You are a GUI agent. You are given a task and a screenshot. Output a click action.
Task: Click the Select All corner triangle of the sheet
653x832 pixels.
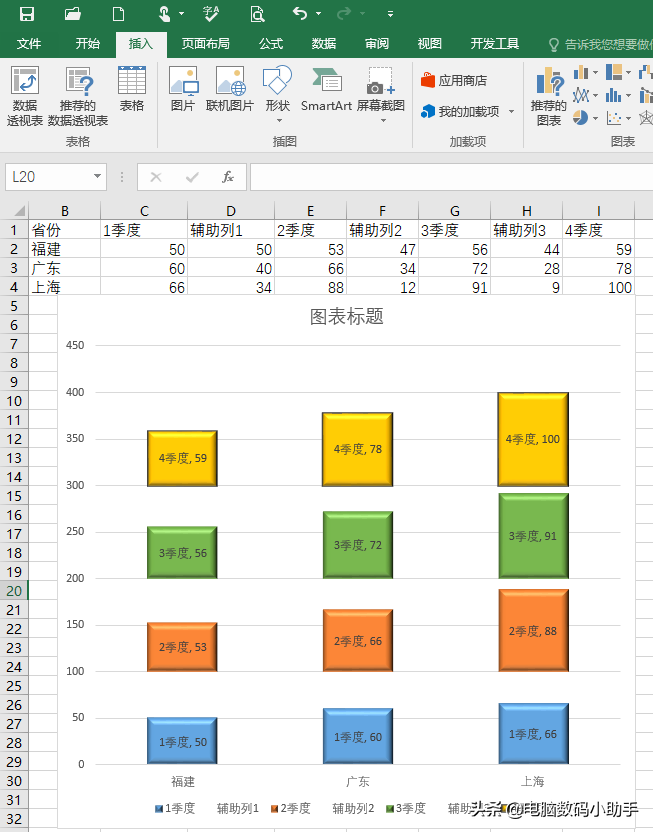click(x=19, y=211)
